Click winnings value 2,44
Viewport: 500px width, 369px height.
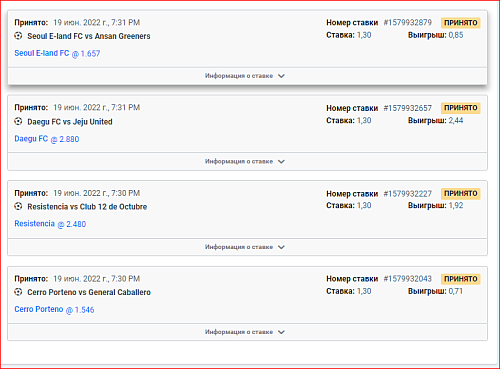pos(456,120)
